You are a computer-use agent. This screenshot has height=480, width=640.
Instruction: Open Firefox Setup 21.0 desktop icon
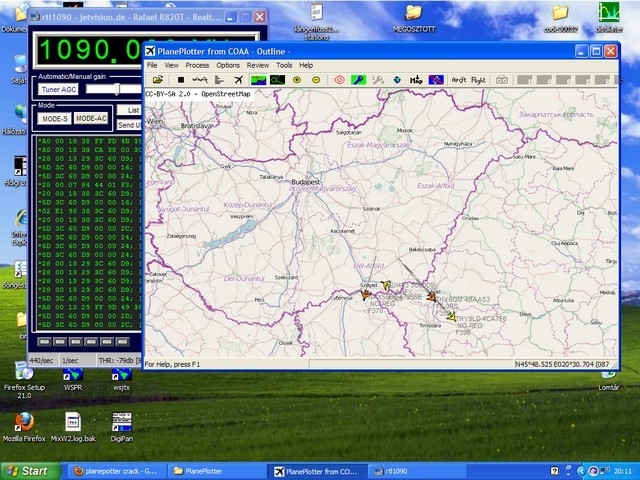24,380
